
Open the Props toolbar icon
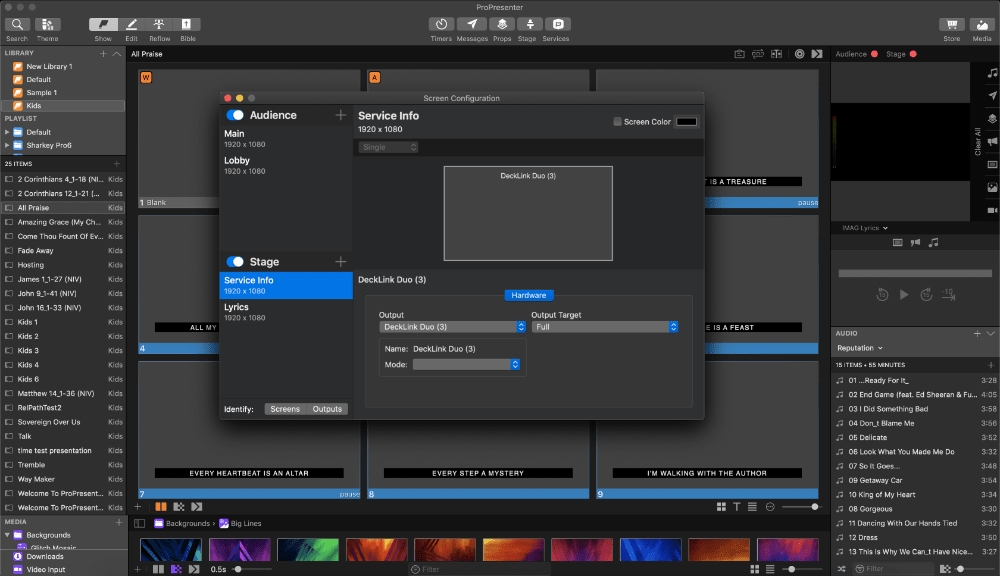coord(501,25)
